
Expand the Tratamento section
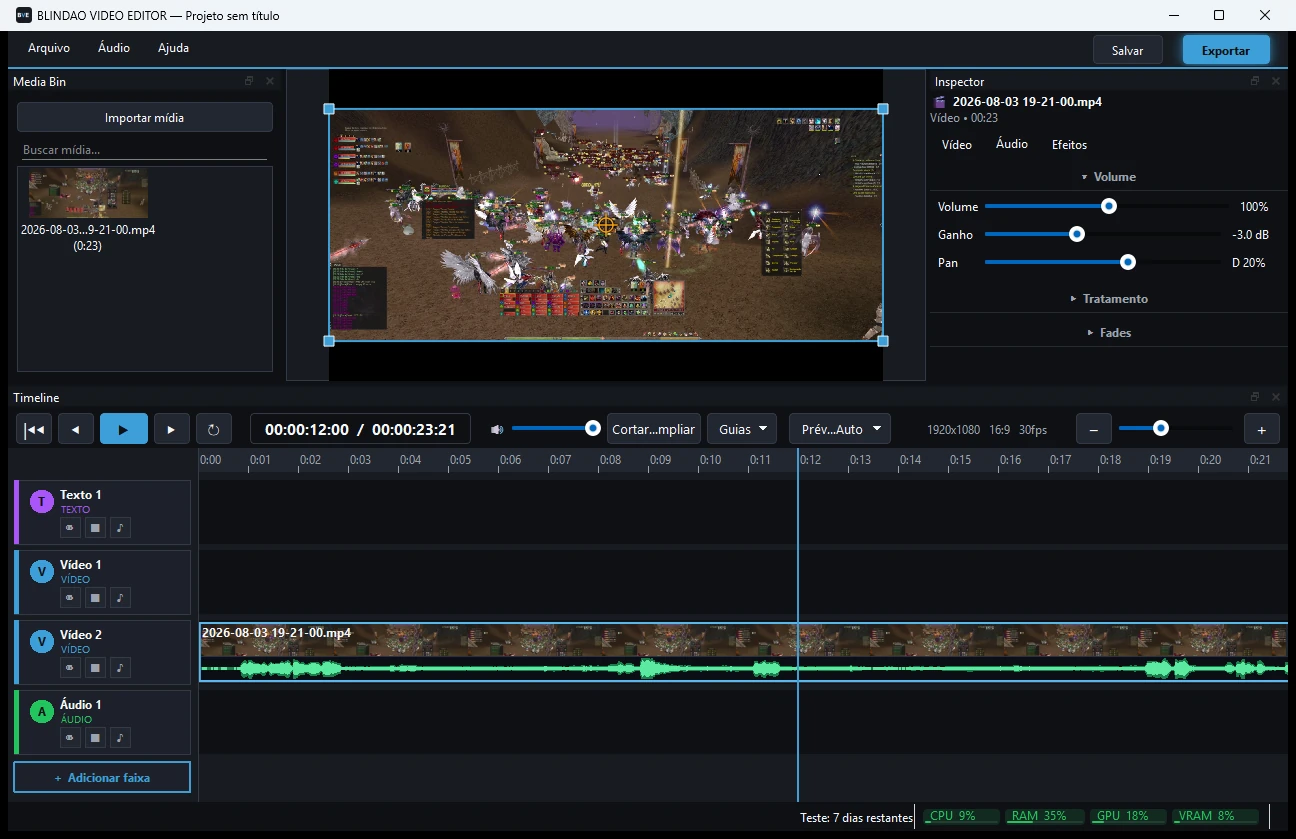tap(1108, 299)
